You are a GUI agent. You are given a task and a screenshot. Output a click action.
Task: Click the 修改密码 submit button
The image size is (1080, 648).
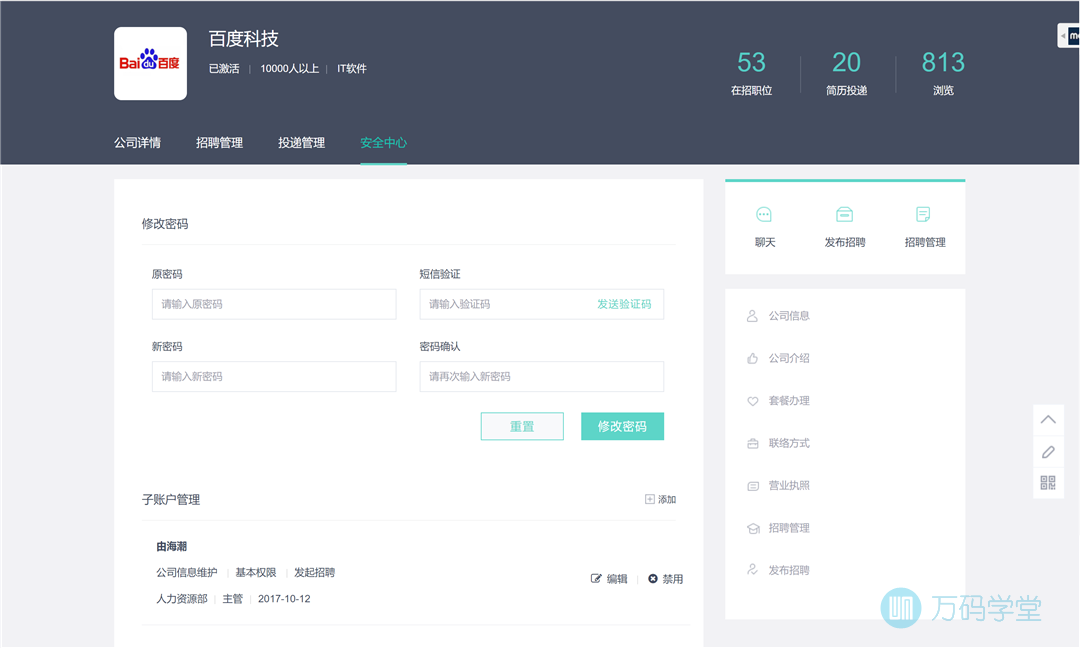pyautogui.click(x=623, y=426)
